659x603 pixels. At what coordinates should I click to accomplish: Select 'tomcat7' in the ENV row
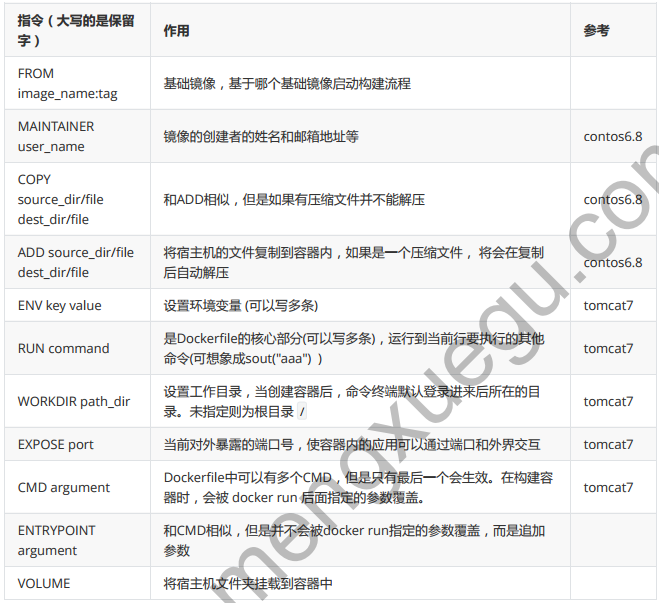(x=608, y=305)
